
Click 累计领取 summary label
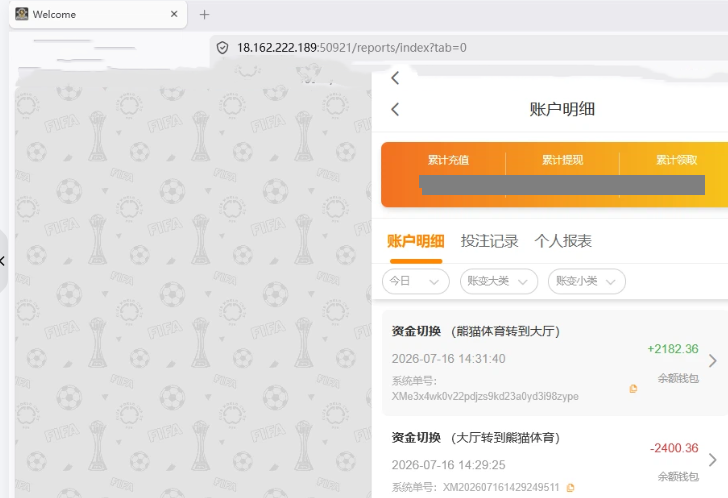pyautogui.click(x=676, y=160)
